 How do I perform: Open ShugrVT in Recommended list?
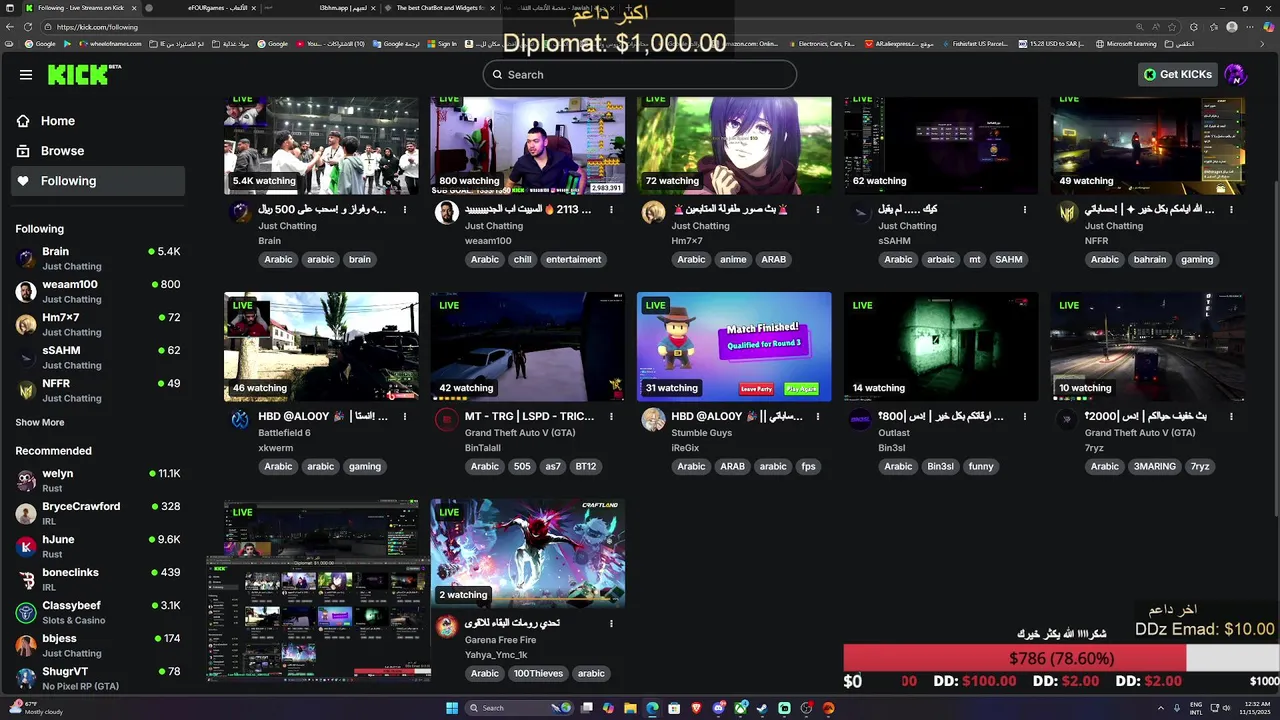98,678
